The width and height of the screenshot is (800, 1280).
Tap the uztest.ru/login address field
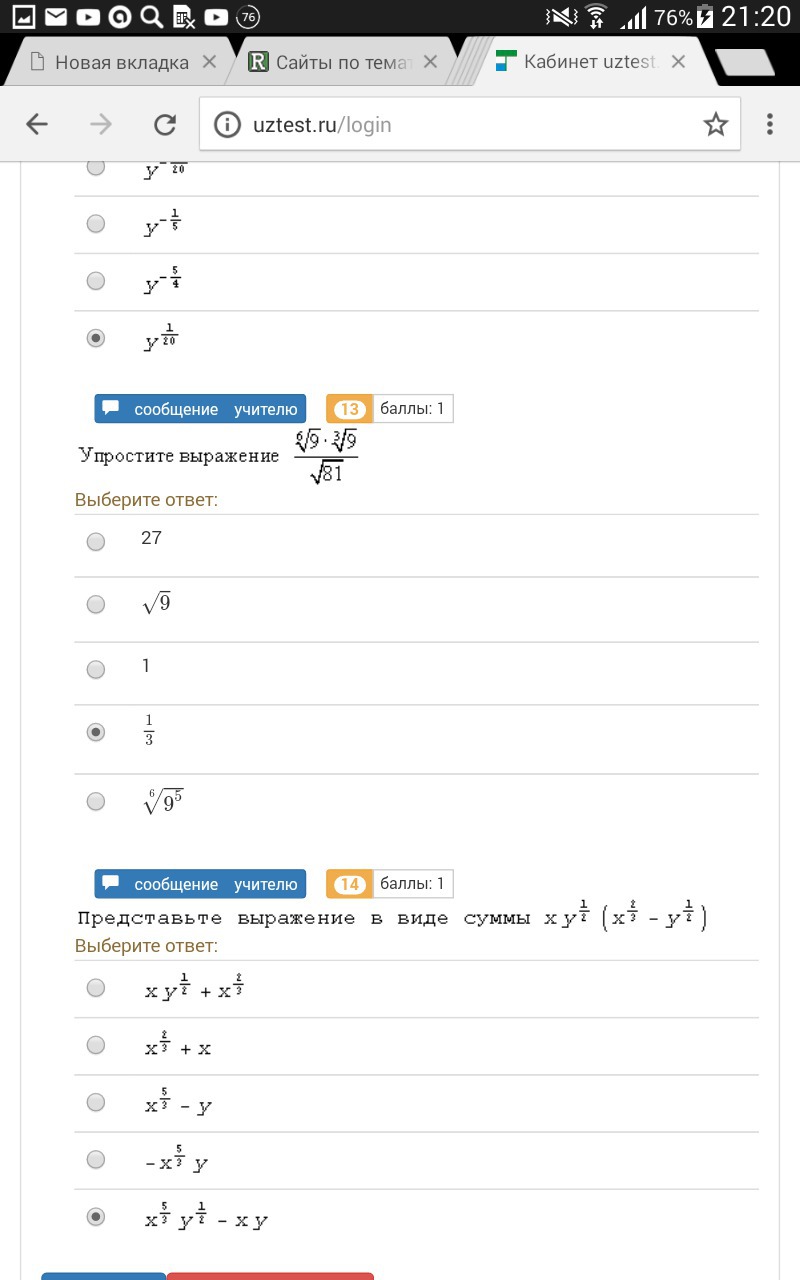(450, 124)
